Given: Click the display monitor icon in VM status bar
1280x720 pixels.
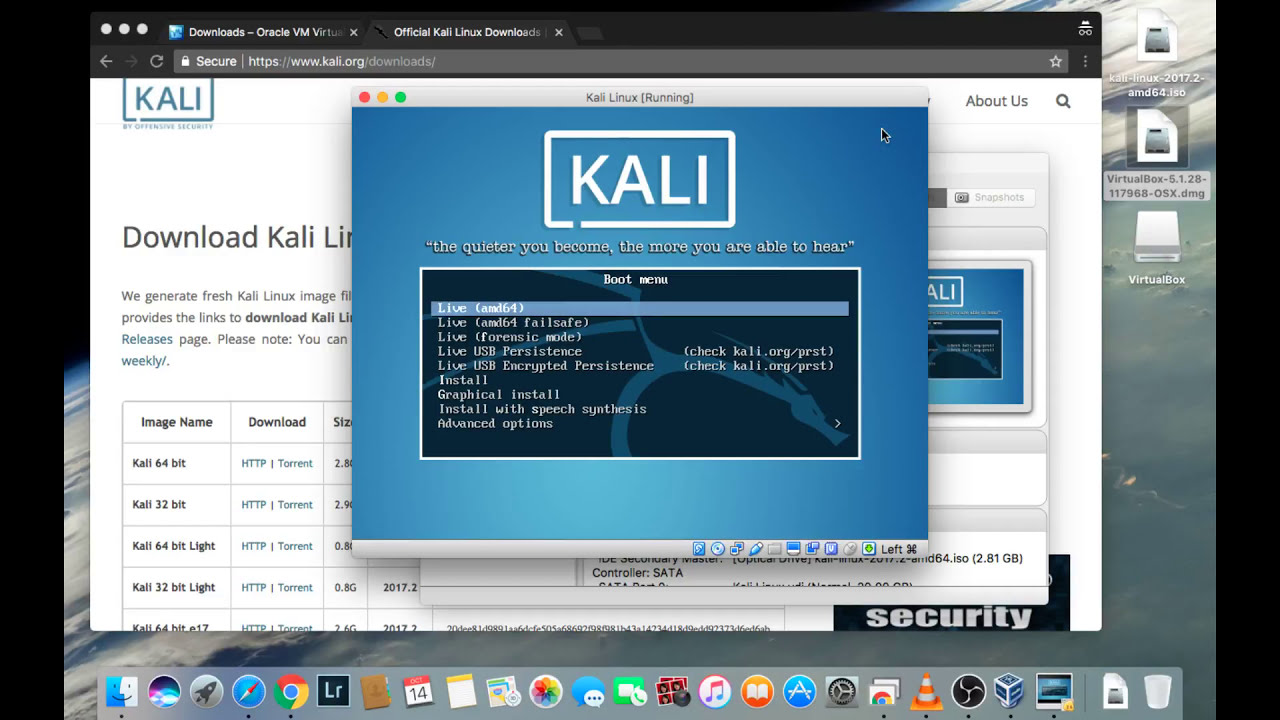Looking at the screenshot, I should click(793, 549).
